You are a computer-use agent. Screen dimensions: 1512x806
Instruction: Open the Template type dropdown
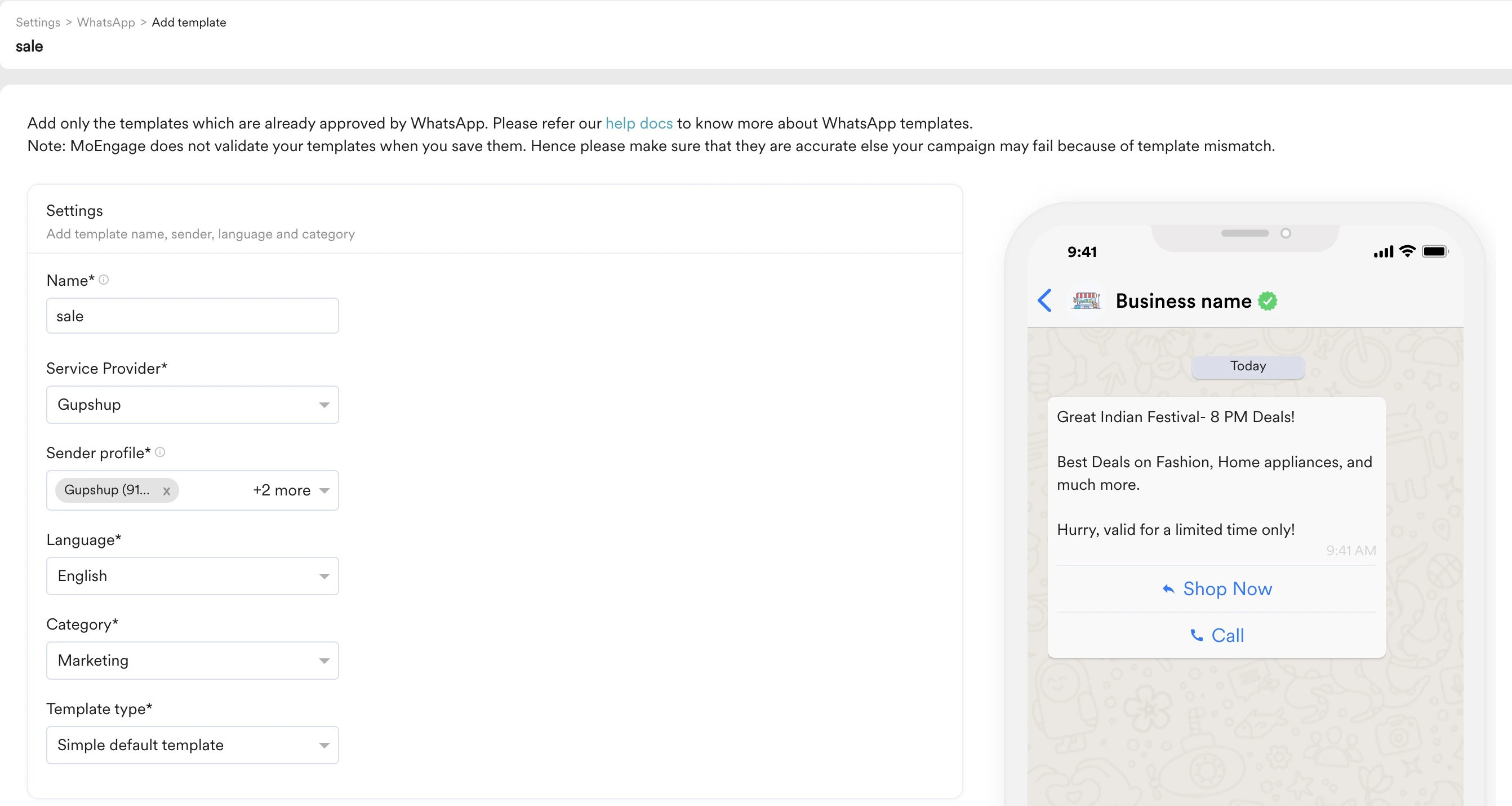(x=193, y=745)
